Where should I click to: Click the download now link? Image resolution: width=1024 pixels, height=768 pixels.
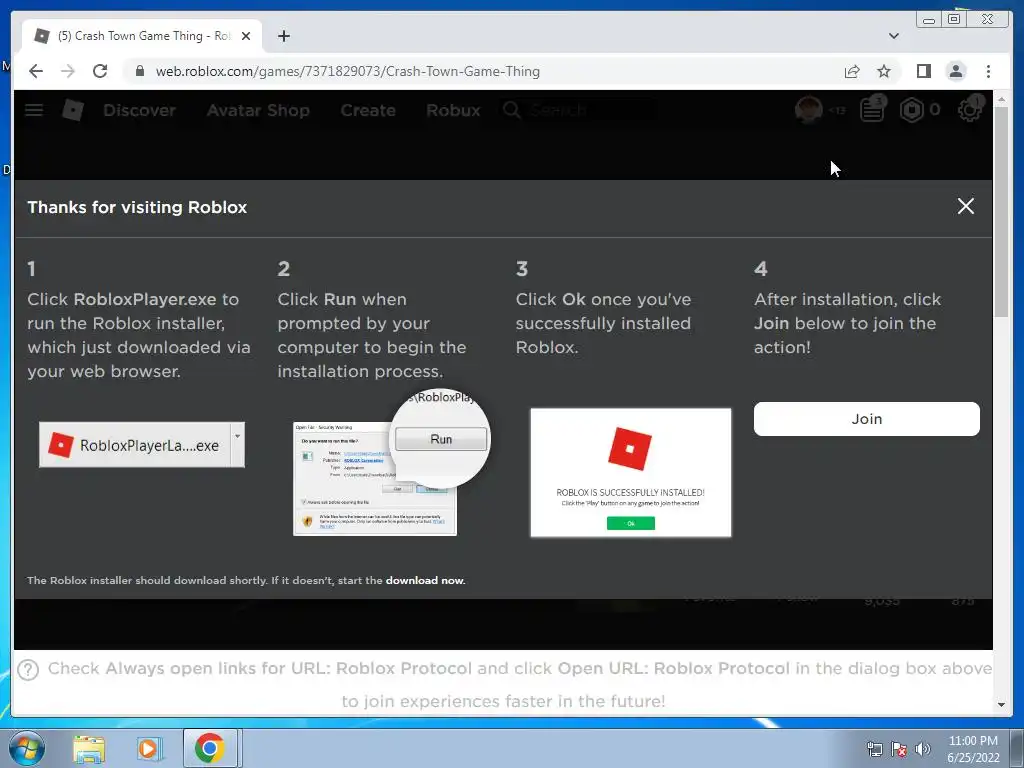click(425, 581)
